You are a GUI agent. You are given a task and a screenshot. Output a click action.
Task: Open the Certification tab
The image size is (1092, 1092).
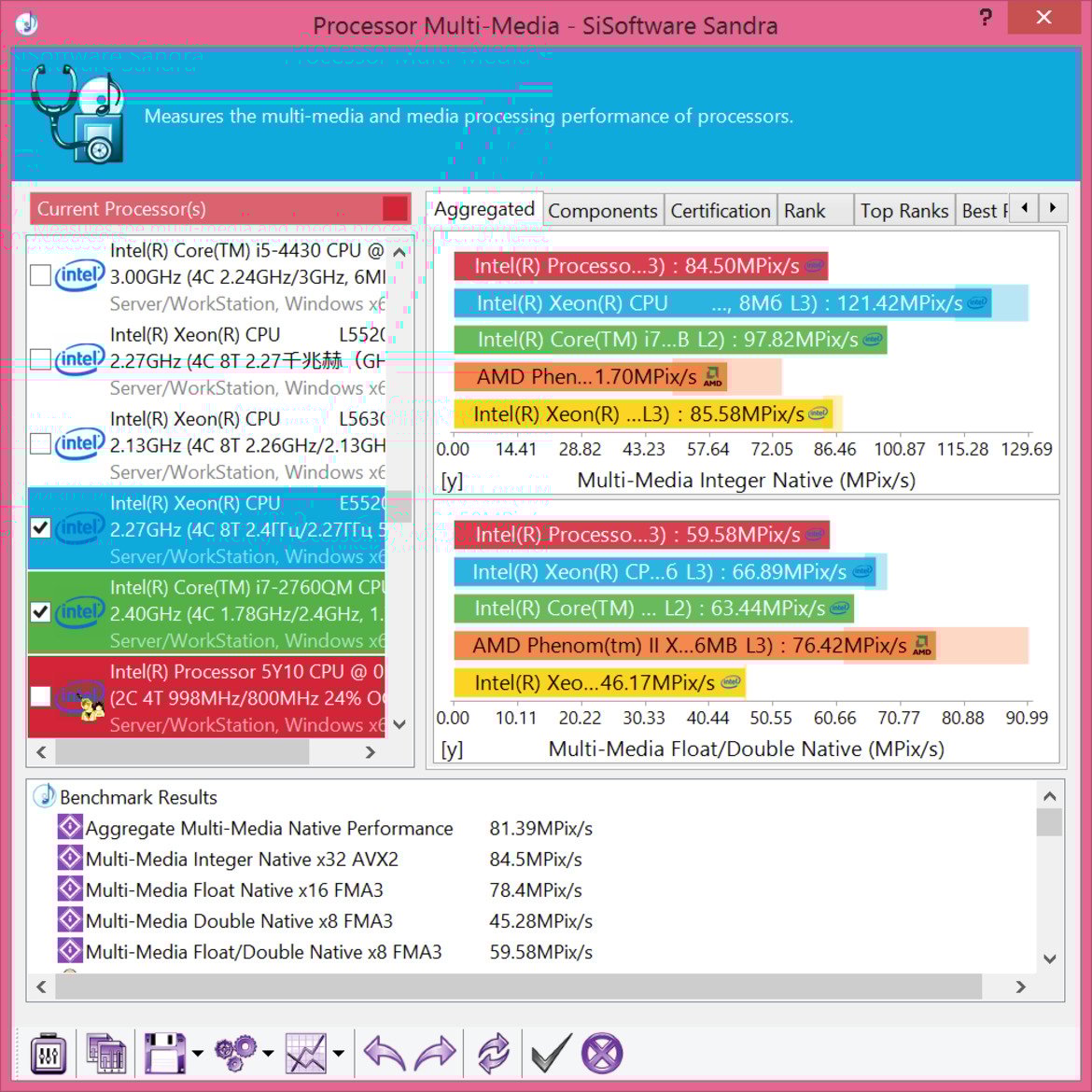pos(721,210)
